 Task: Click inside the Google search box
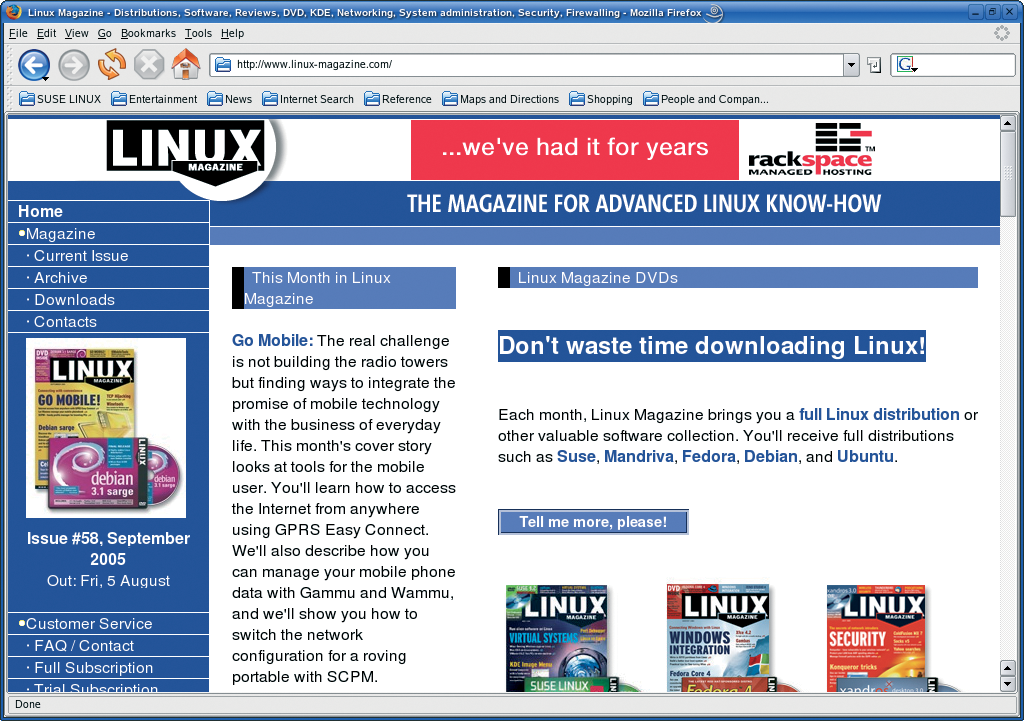coord(967,65)
